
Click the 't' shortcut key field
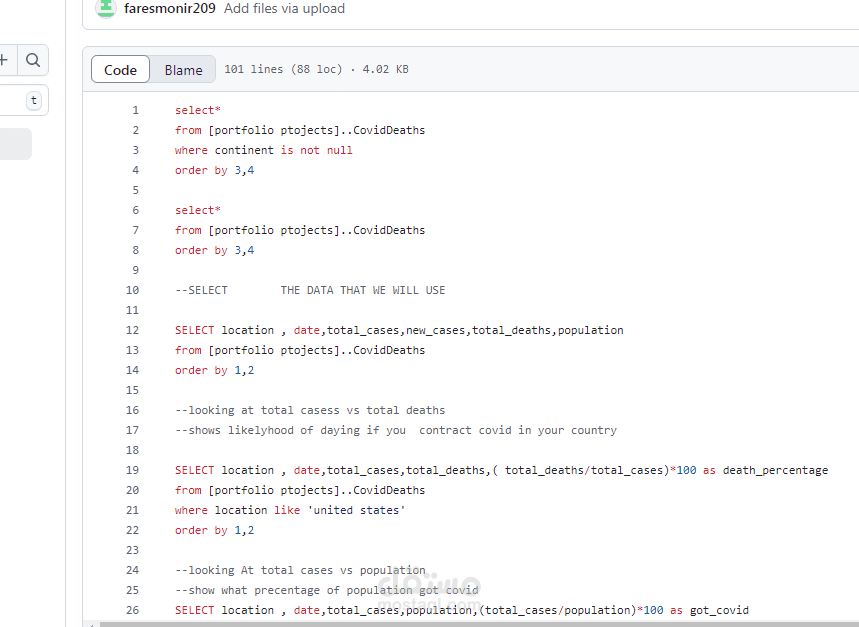[34, 100]
